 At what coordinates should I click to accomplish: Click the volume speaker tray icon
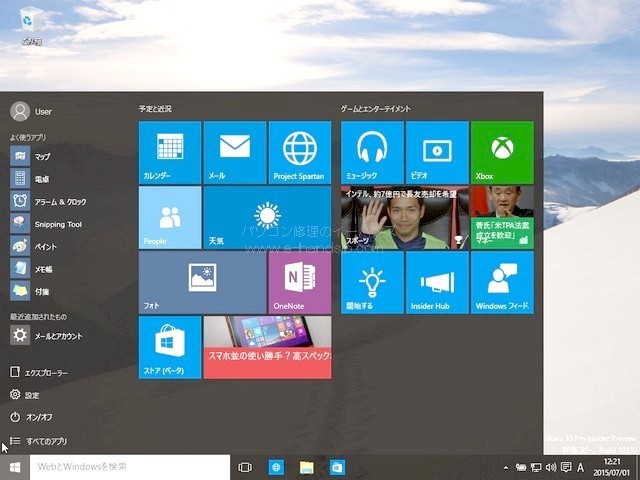[x=551, y=467]
